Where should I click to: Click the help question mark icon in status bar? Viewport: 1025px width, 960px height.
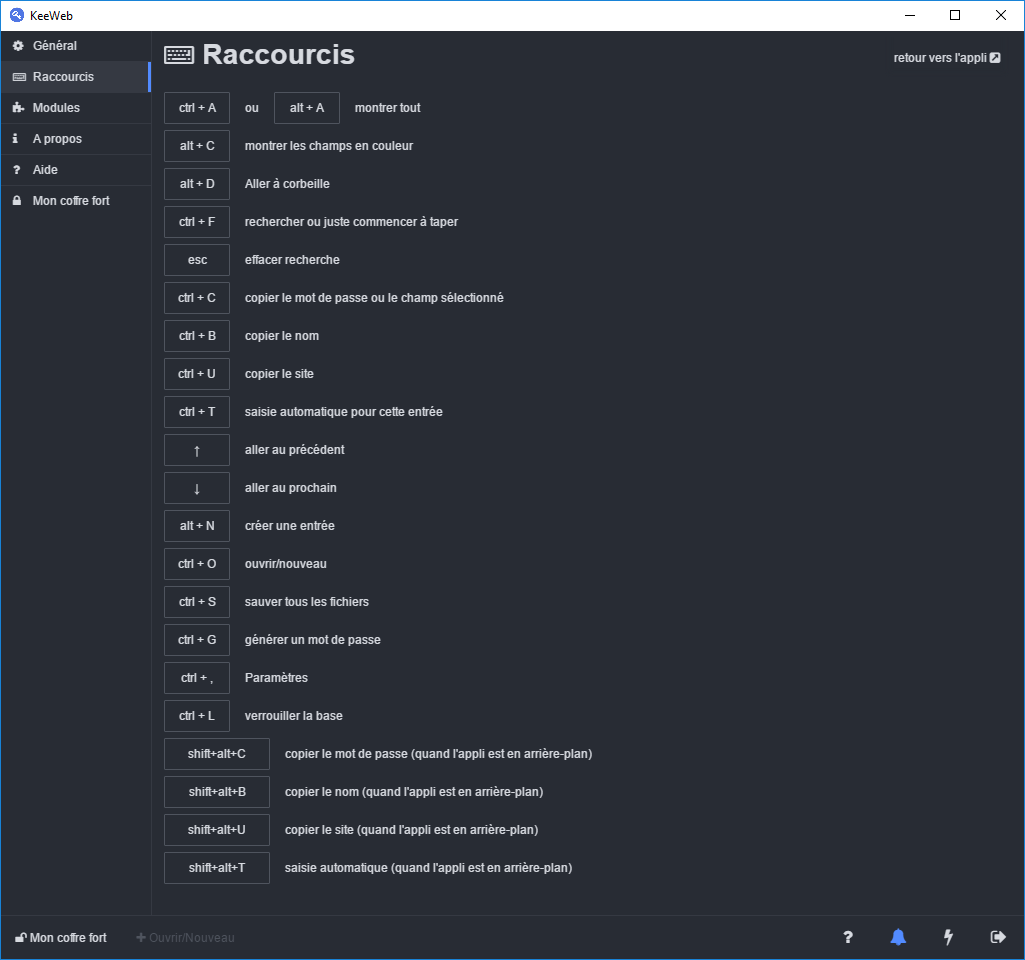click(847, 937)
